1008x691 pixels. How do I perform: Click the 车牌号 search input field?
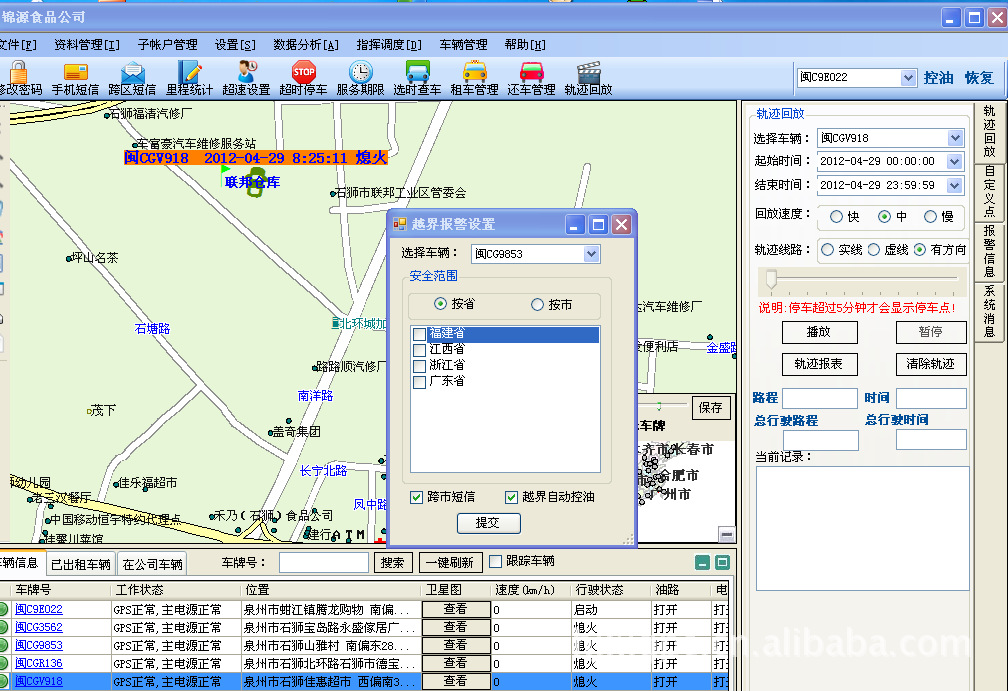click(x=323, y=563)
